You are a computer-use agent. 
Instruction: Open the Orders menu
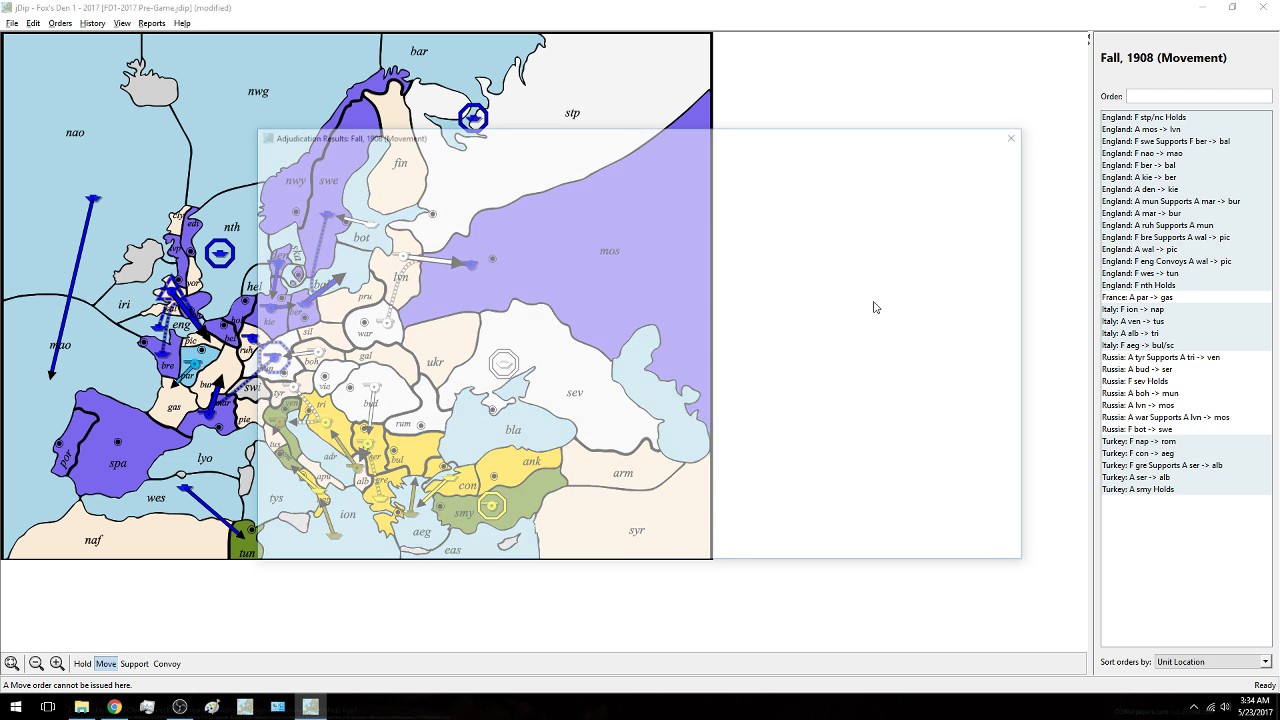click(60, 23)
